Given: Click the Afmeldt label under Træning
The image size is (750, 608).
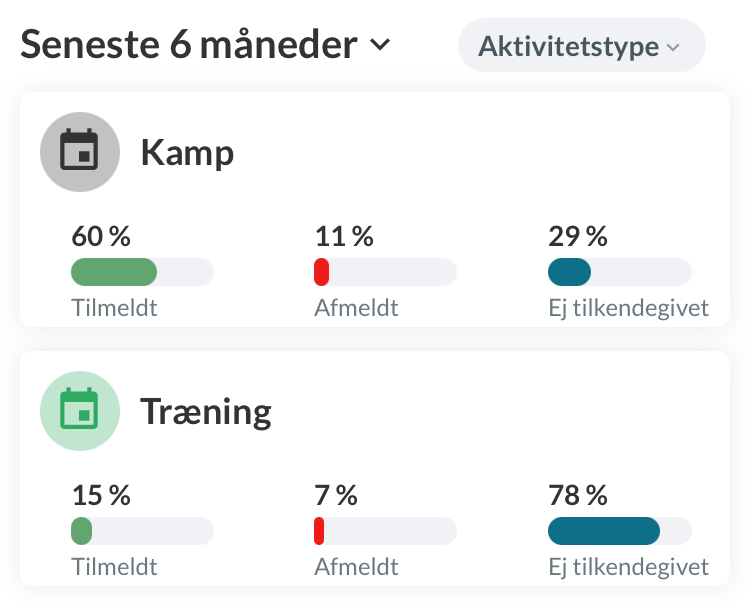Looking at the screenshot, I should coord(356,567).
